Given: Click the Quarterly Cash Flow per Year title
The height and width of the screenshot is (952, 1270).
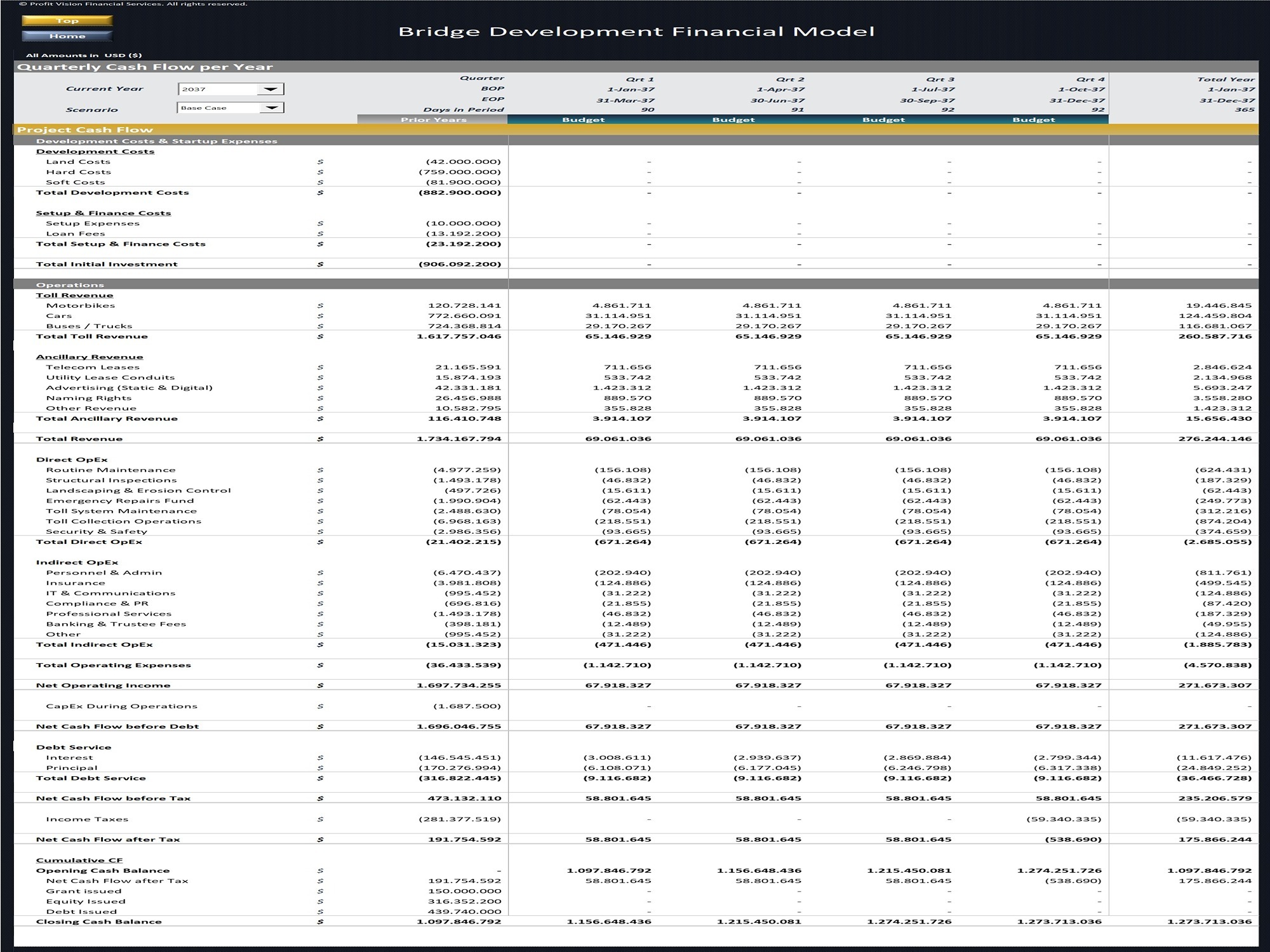Looking at the screenshot, I should coord(145,67).
